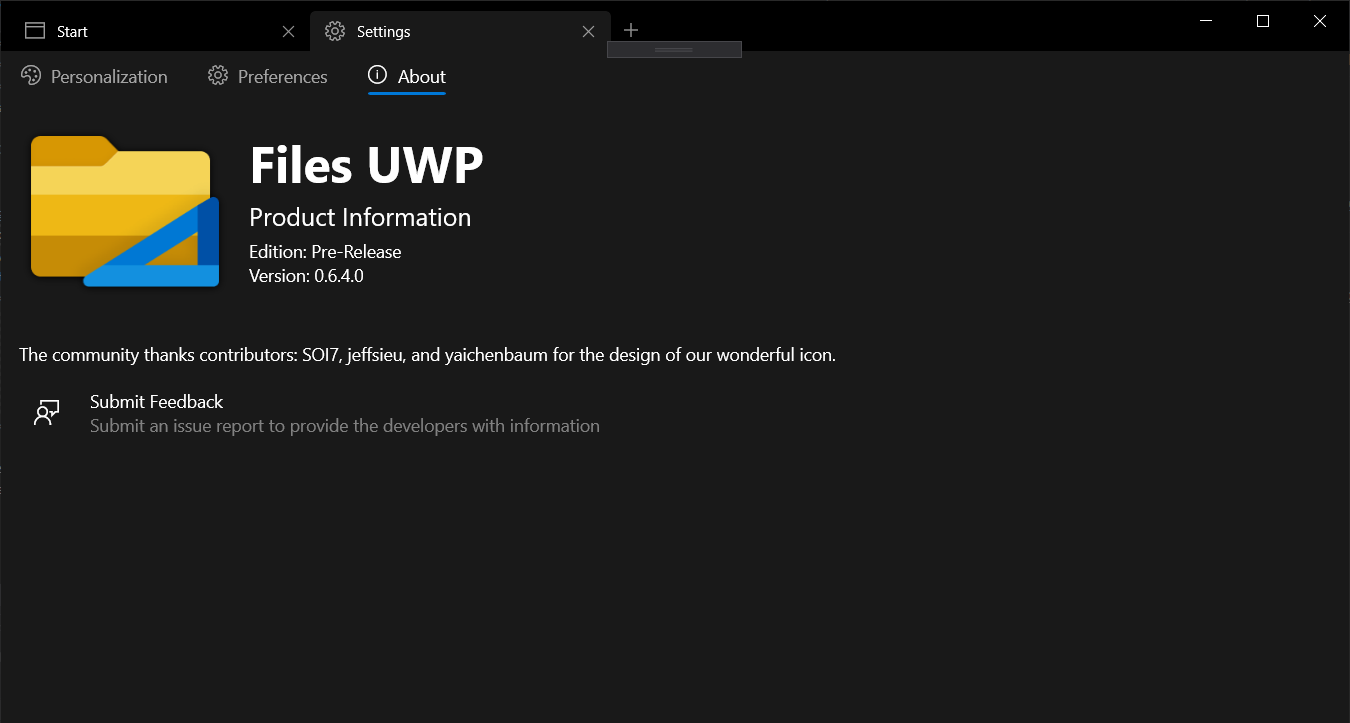Image resolution: width=1350 pixels, height=723 pixels.
Task: Click the Version: 0.6.4.0 text
Action: pos(306,276)
